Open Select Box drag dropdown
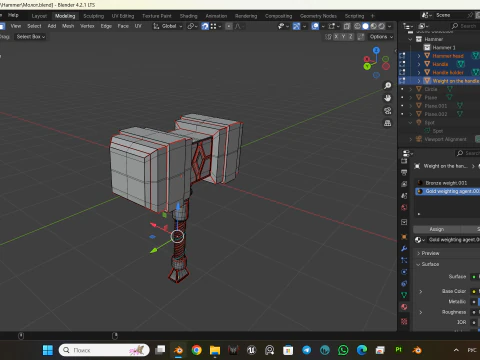 [x=30, y=37]
